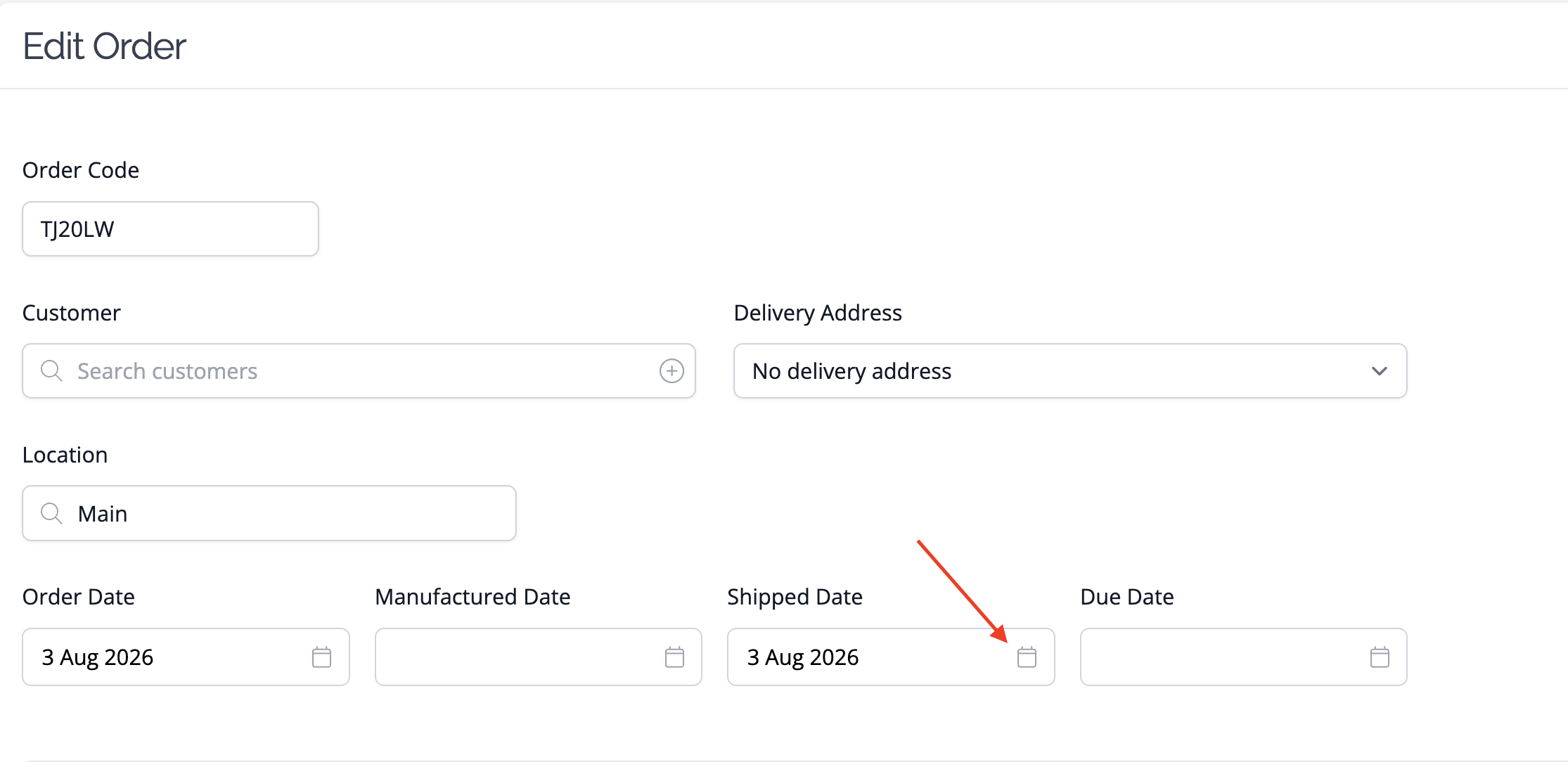Click the Order Date field 3 Aug 2026
1568x762 pixels.
(x=186, y=657)
